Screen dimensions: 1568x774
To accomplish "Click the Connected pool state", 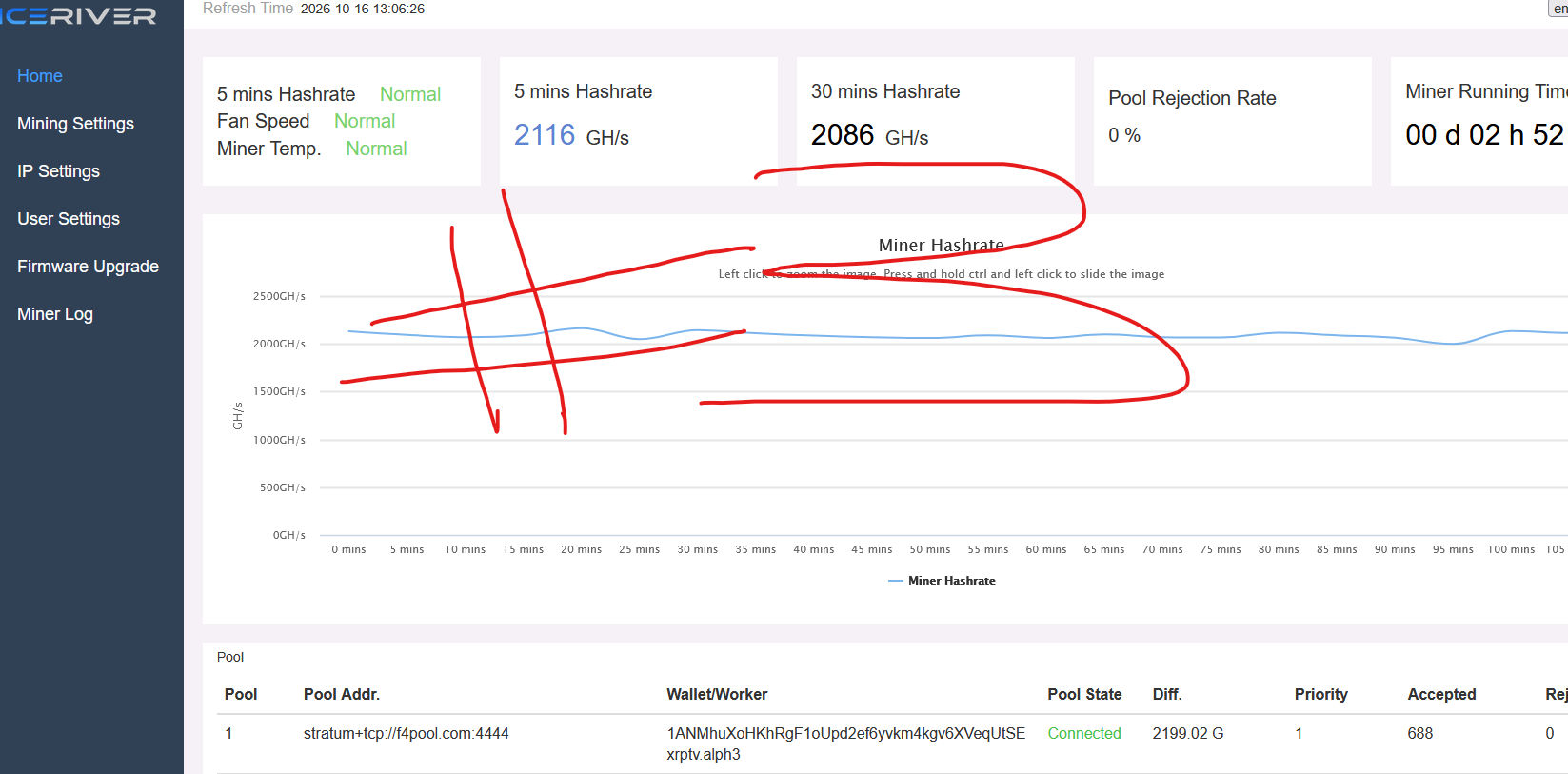I will point(1084,734).
